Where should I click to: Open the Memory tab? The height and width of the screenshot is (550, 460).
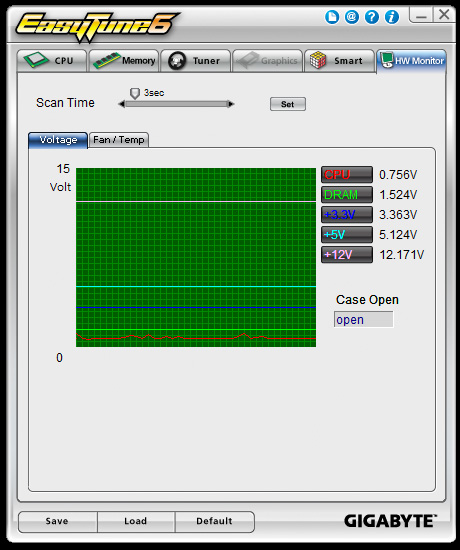124,61
